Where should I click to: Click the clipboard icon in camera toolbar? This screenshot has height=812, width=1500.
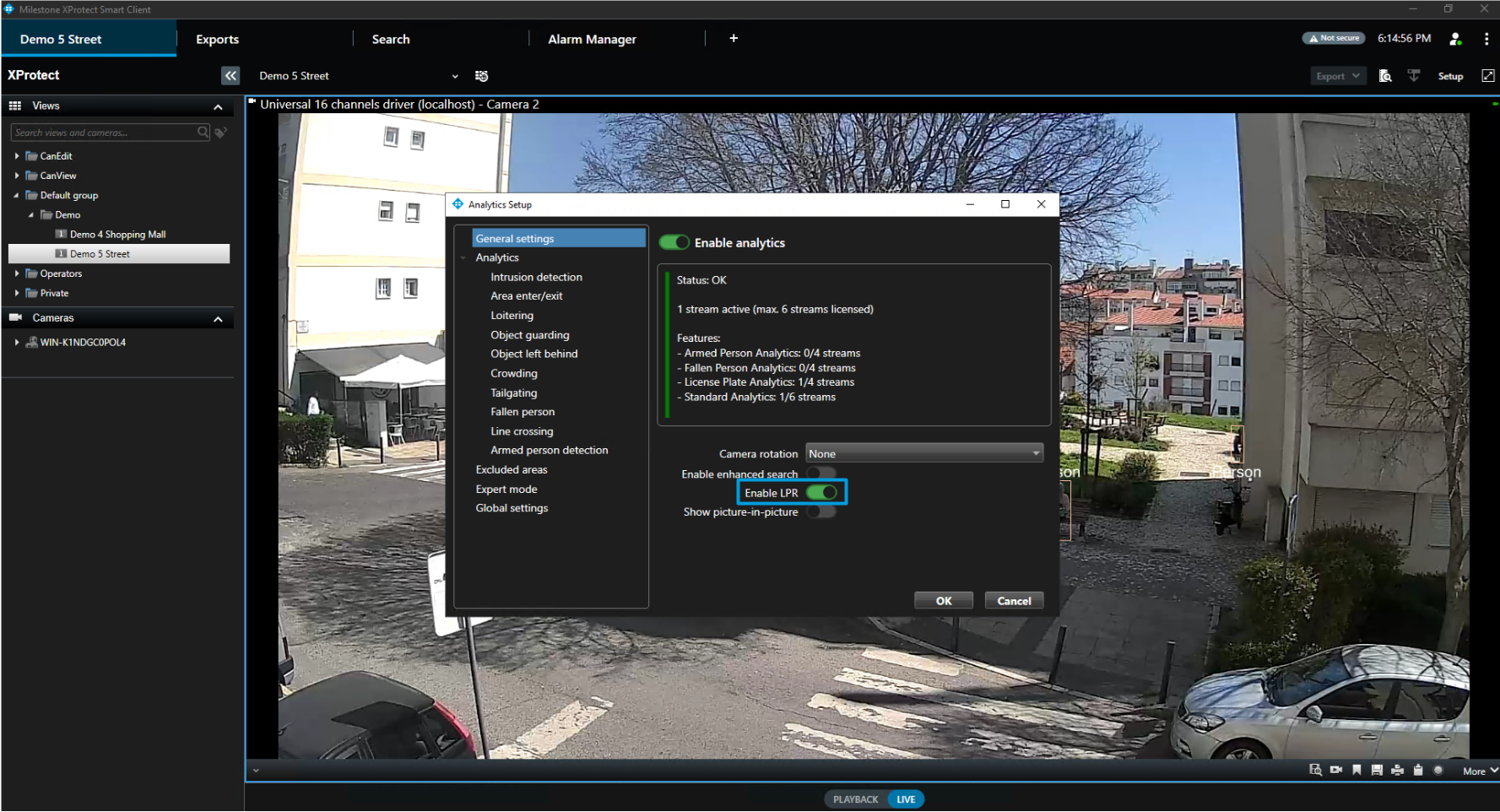(x=1418, y=770)
